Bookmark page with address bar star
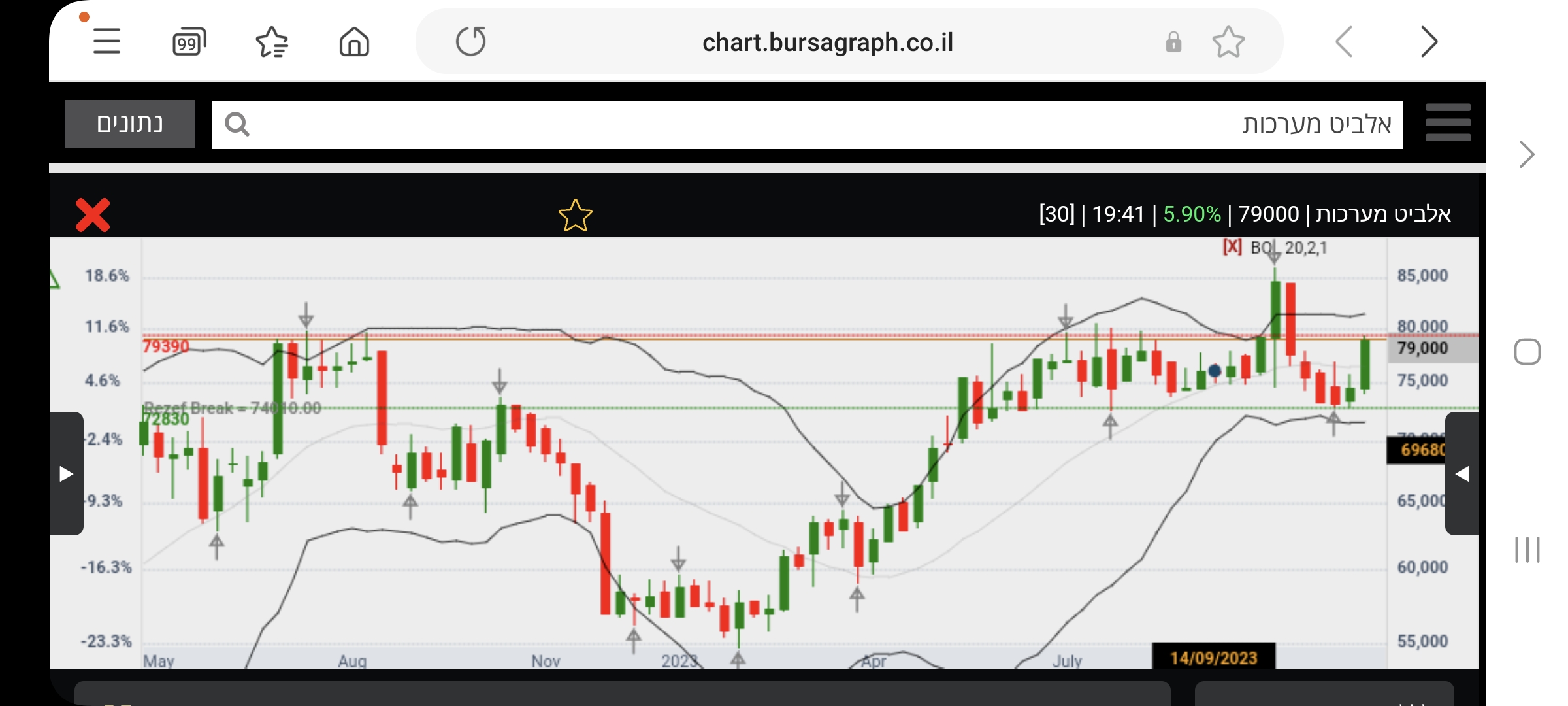The width and height of the screenshot is (1568, 706). pyautogui.click(x=1228, y=42)
